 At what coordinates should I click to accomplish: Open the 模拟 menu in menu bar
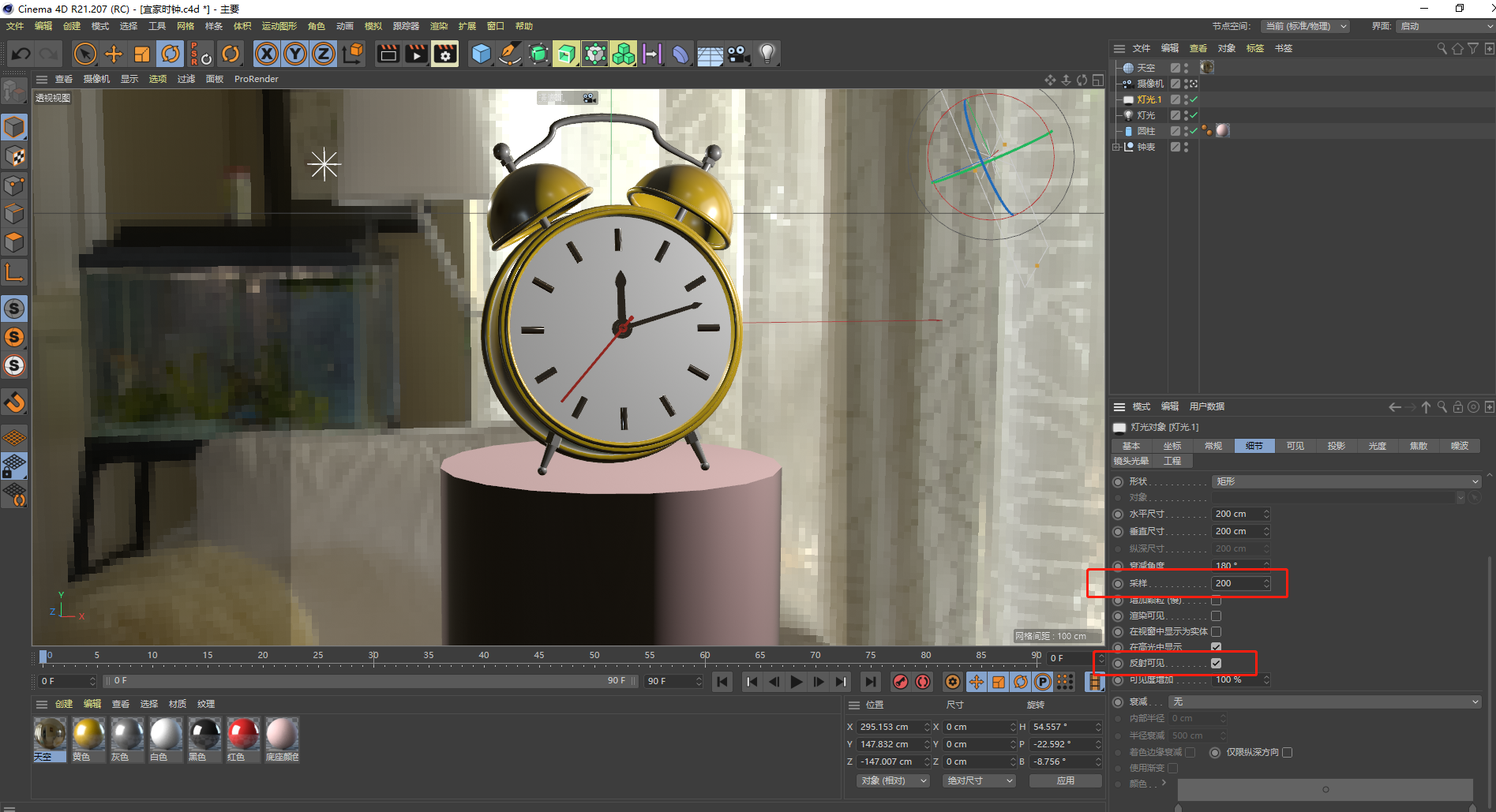(x=373, y=26)
